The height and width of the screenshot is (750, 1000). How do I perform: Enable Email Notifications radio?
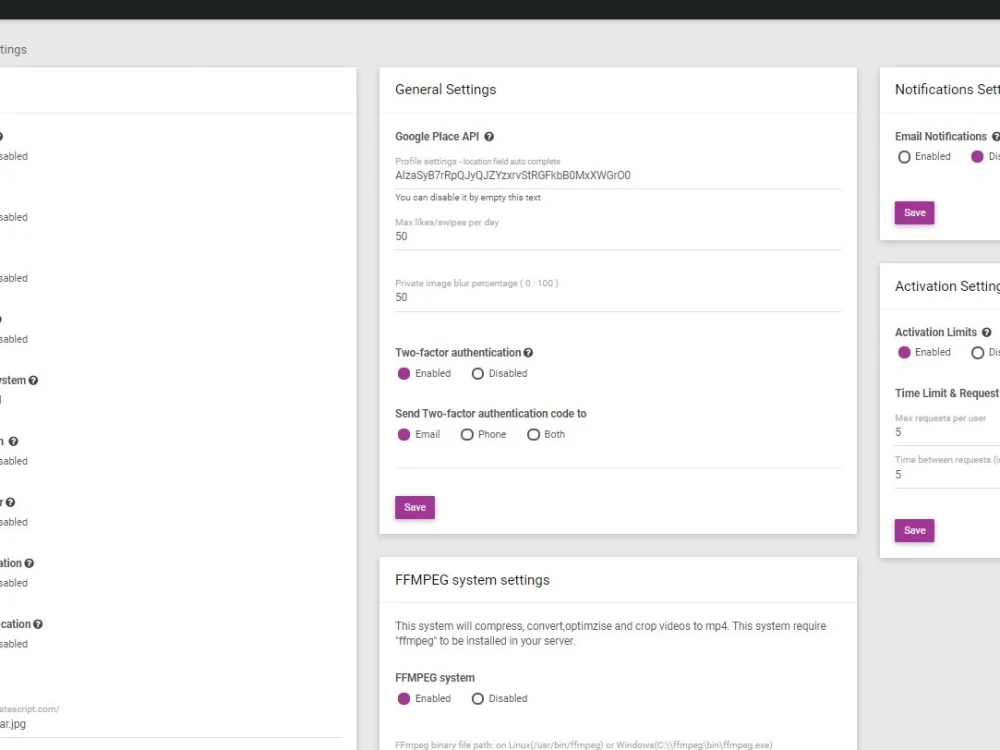[904, 157]
